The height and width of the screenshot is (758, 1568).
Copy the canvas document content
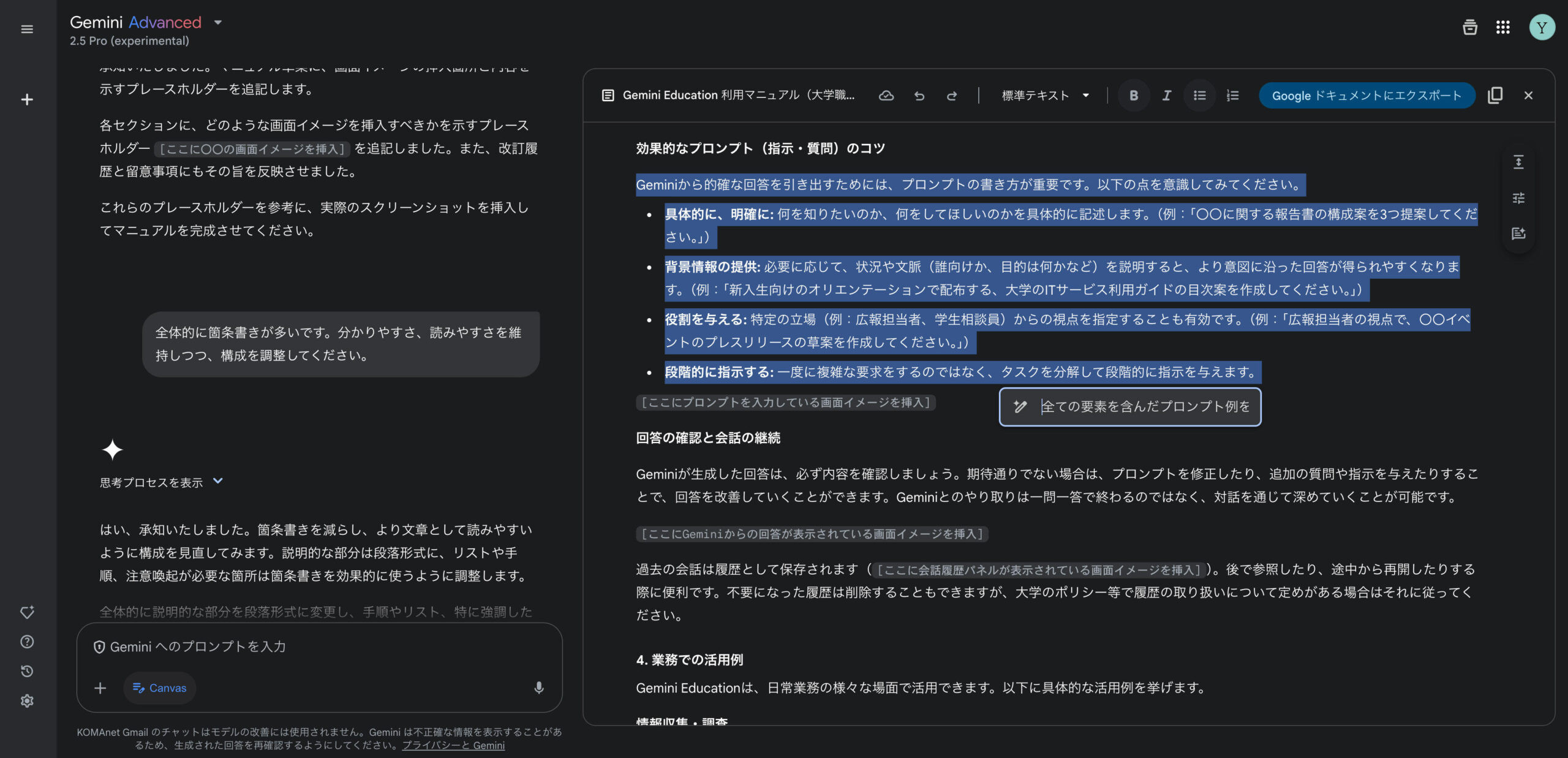point(1495,96)
